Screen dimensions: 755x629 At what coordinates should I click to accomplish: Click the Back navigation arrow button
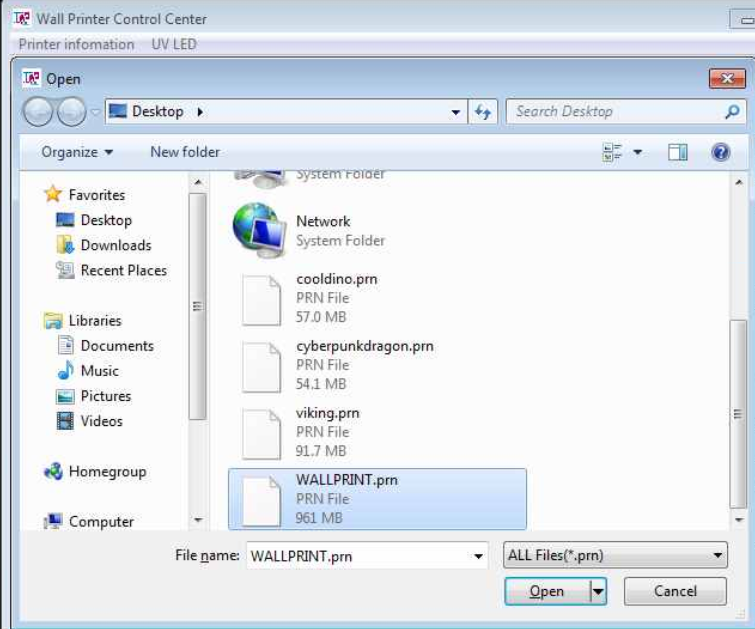(37, 112)
